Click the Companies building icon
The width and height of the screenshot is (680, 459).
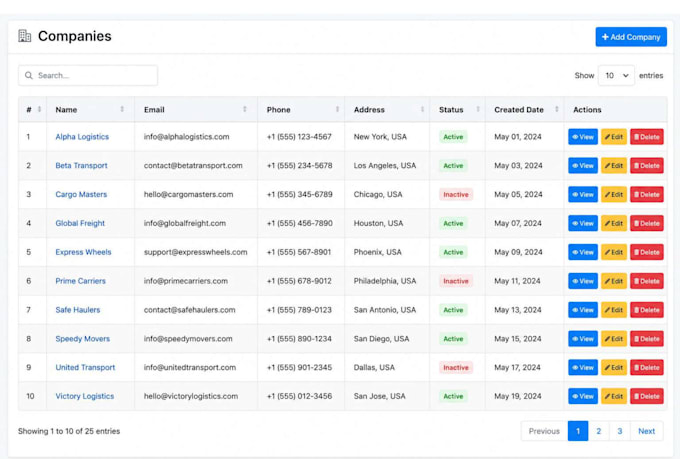click(x=24, y=36)
